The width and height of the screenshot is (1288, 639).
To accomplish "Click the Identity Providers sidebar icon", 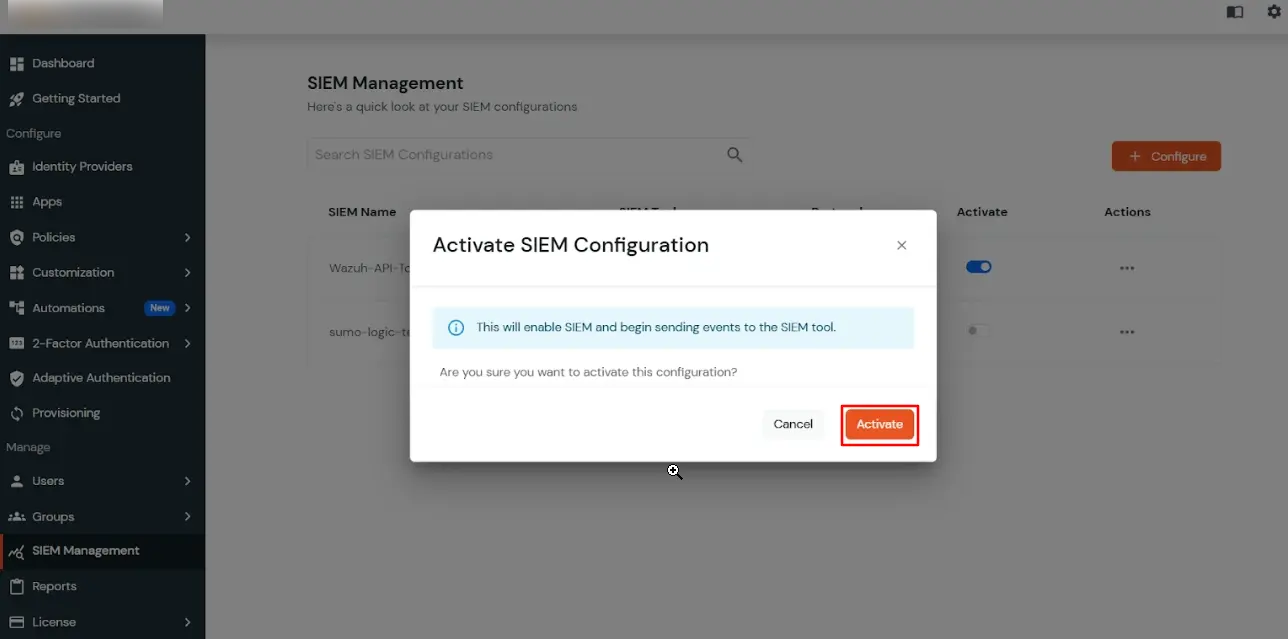I will pos(16,166).
